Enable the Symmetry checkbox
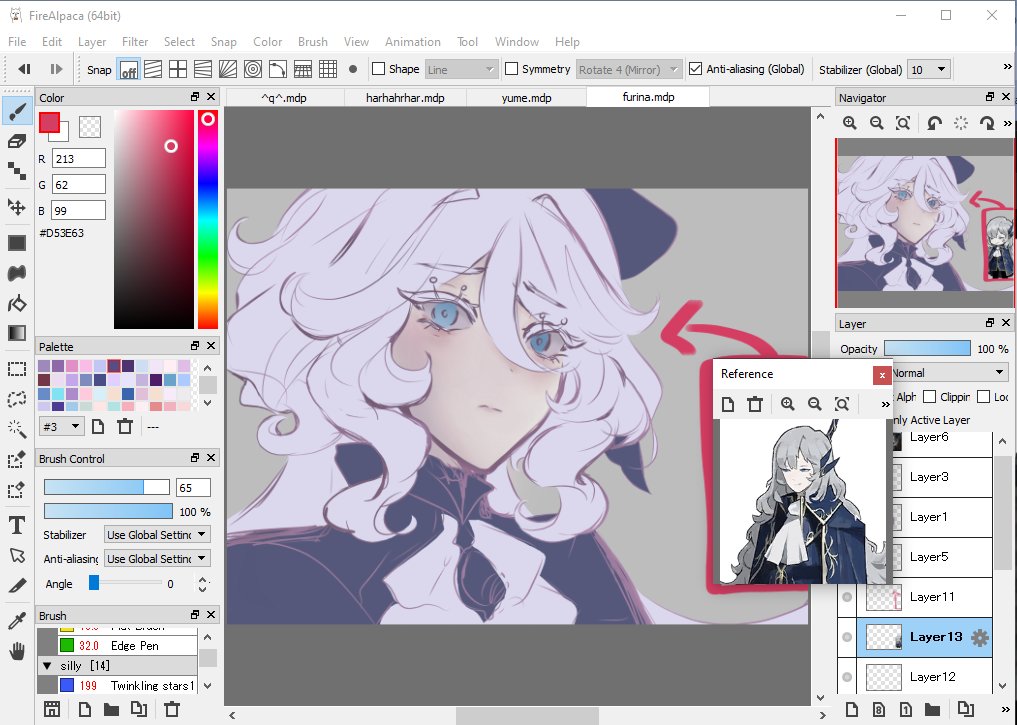Viewport: 1017px width, 725px height. (x=512, y=69)
